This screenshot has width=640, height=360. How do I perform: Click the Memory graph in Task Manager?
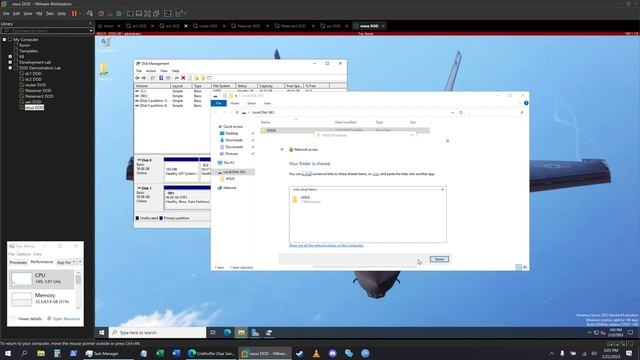click(21, 299)
